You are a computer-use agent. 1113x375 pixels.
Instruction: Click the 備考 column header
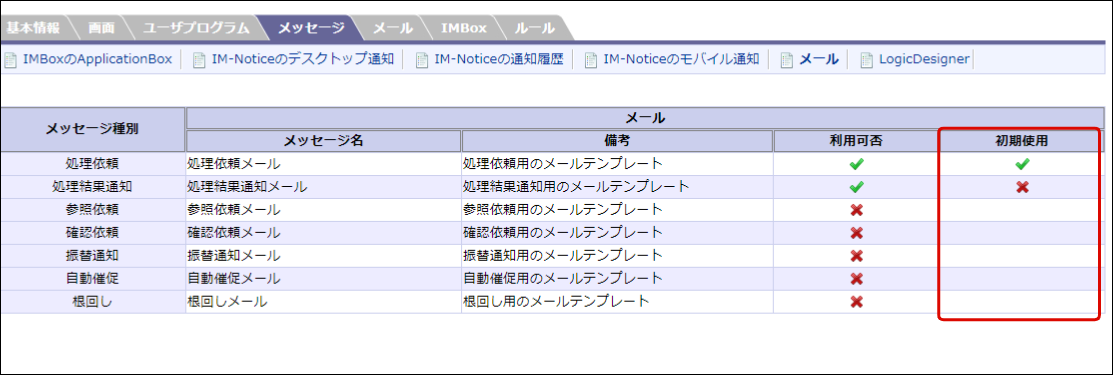[x=618, y=141]
